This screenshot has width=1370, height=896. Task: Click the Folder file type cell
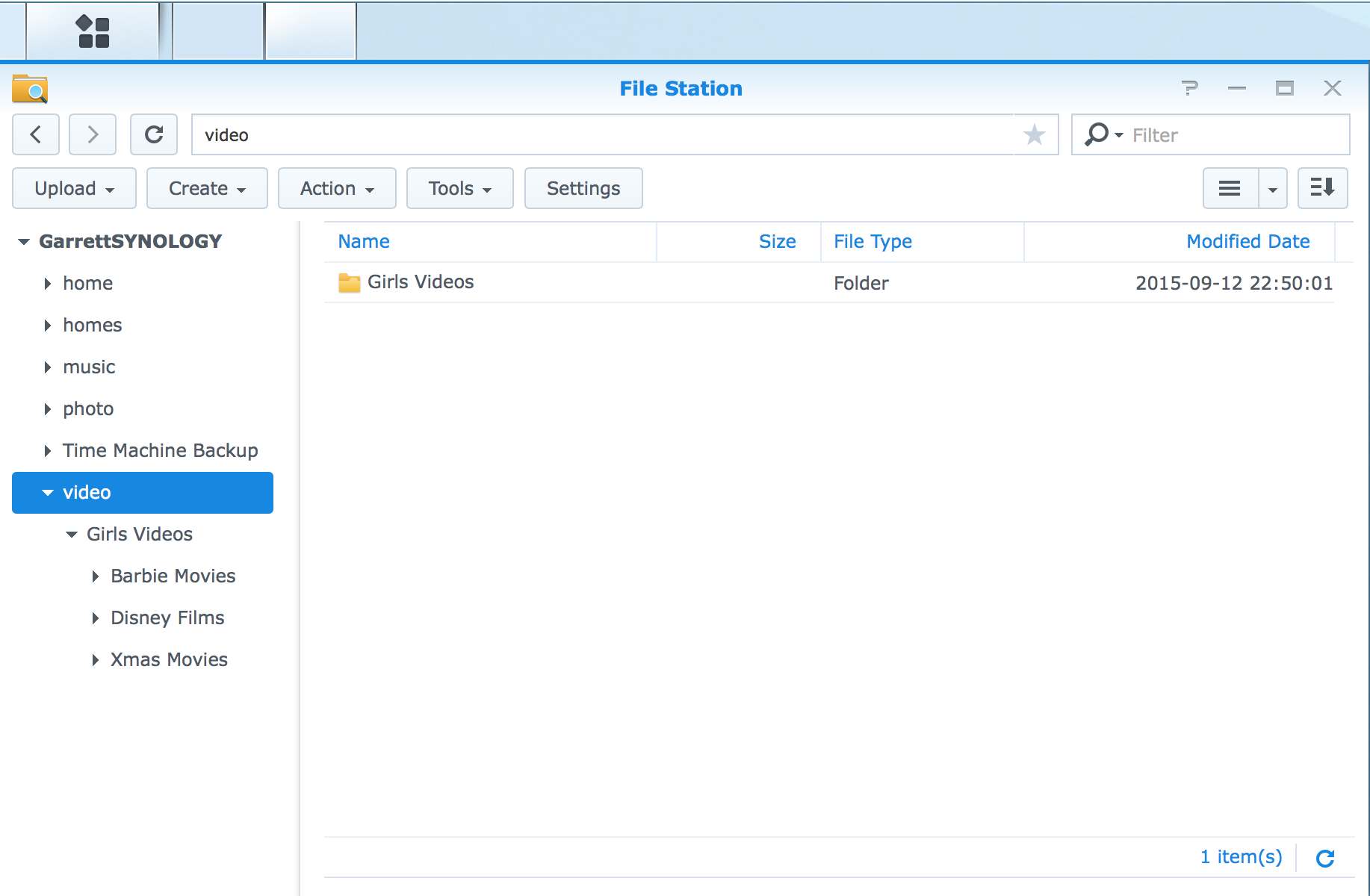coord(861,284)
